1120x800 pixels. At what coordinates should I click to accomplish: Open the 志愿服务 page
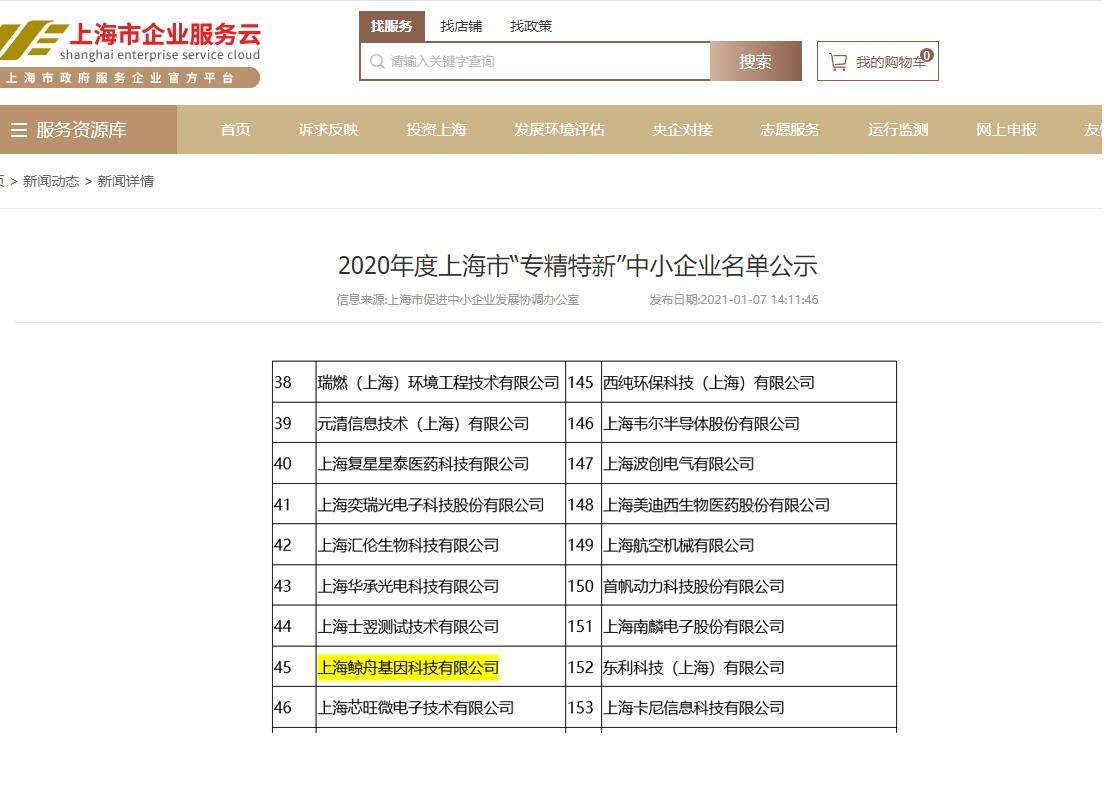click(x=790, y=129)
